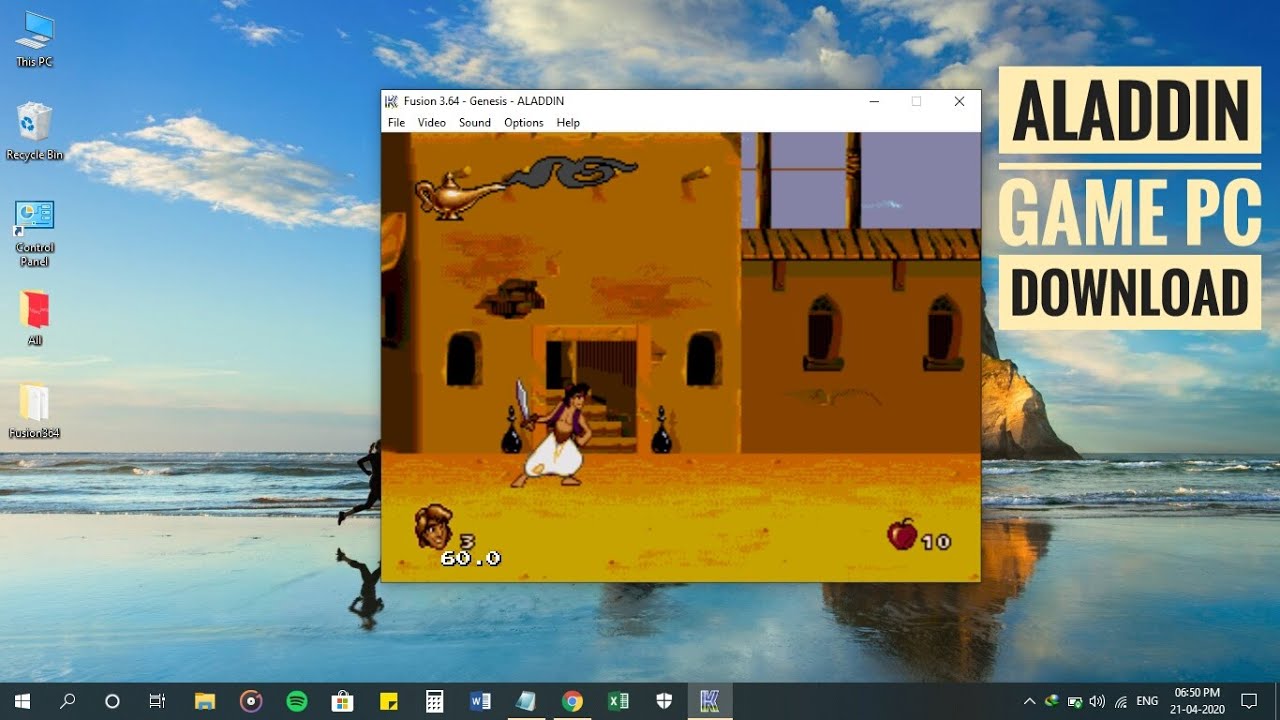Open taskbar Search magnifier
The height and width of the screenshot is (720, 1280).
pyautogui.click(x=67, y=701)
